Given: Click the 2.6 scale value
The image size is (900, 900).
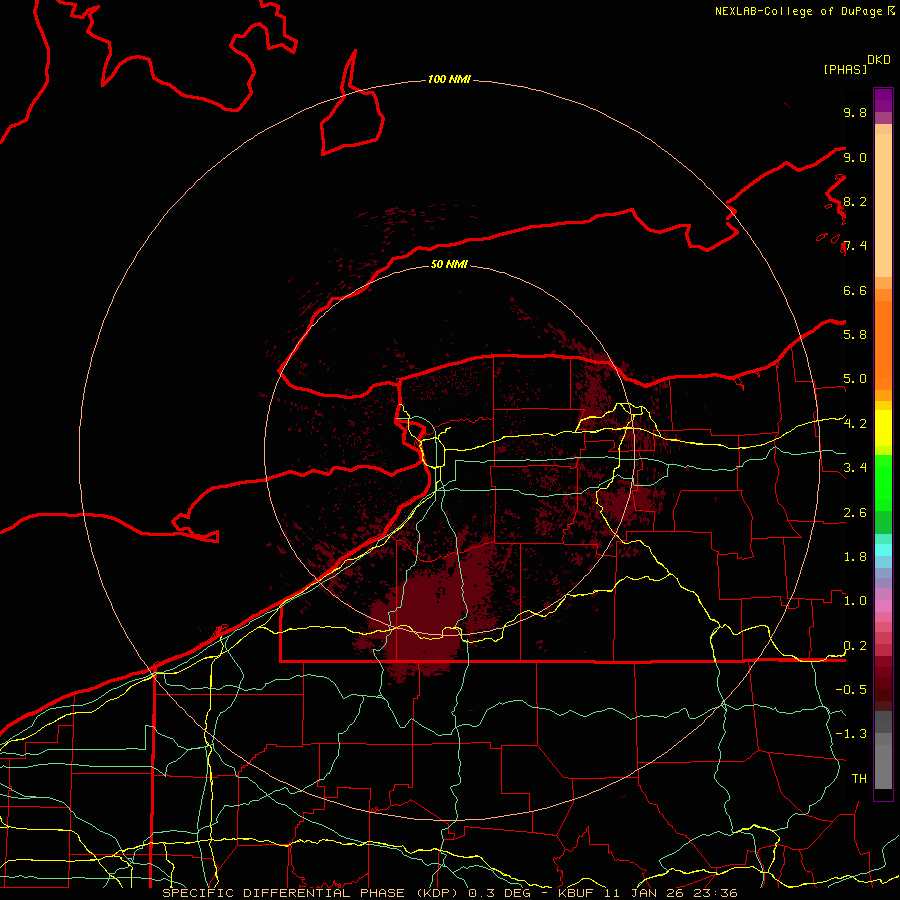Looking at the screenshot, I should pyautogui.click(x=855, y=513).
